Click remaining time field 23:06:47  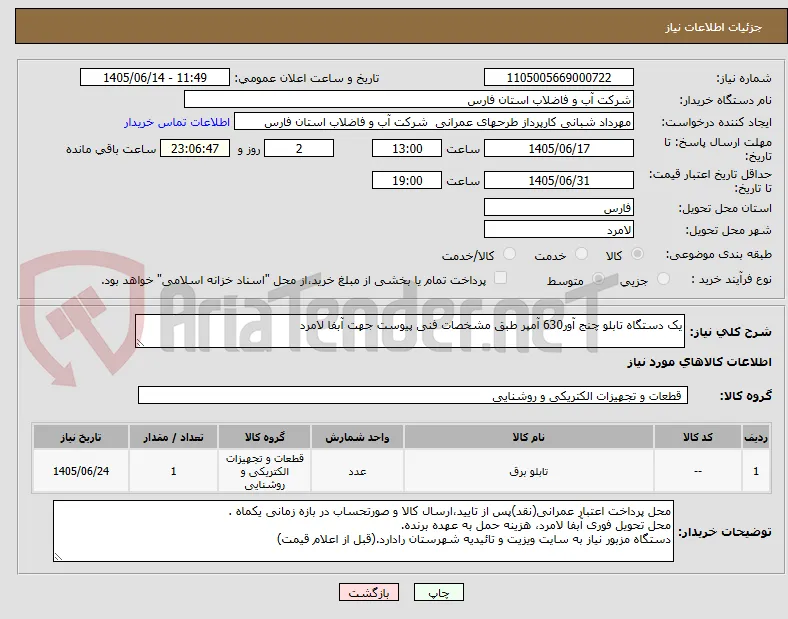click(x=195, y=149)
